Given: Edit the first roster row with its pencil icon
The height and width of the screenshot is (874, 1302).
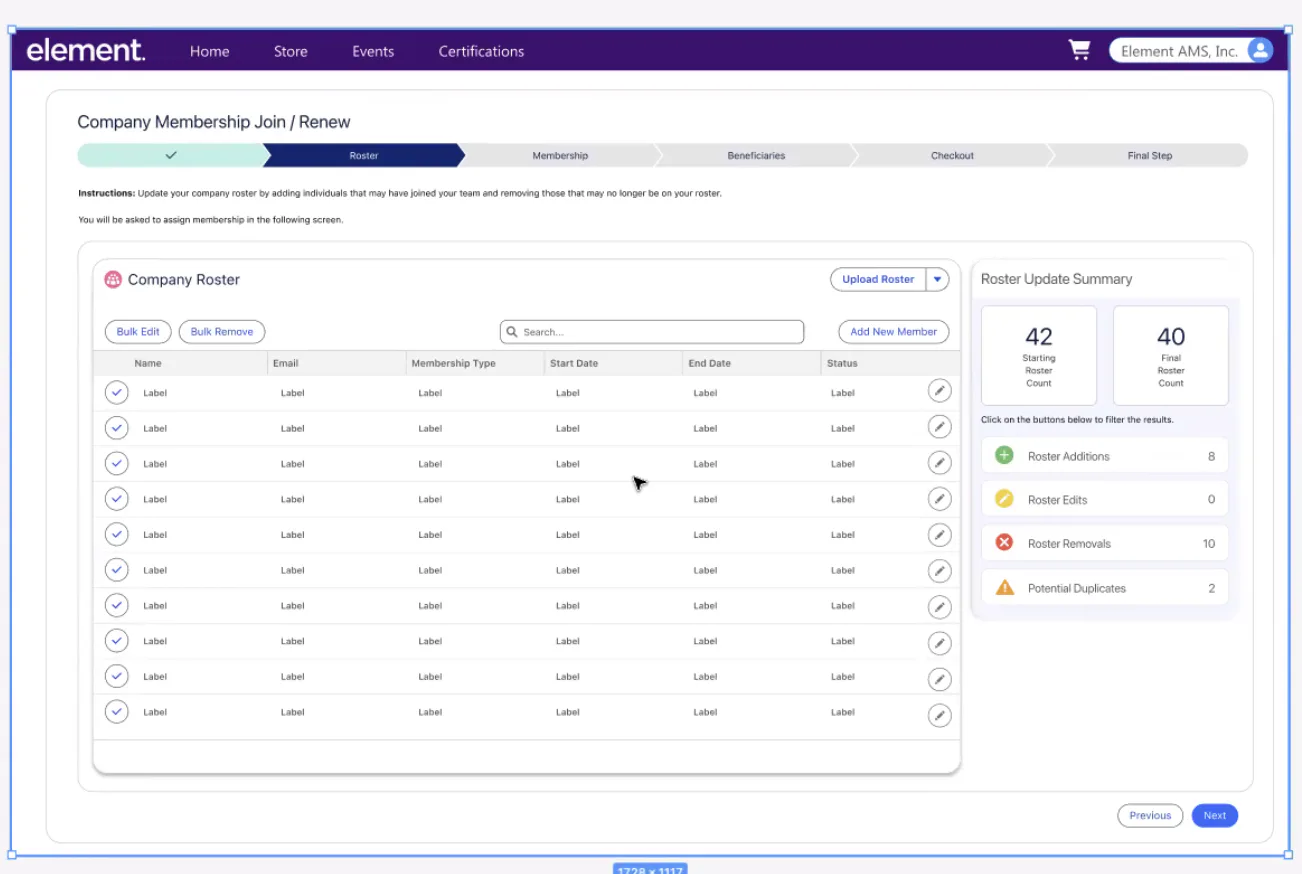Looking at the screenshot, I should 939,391.
